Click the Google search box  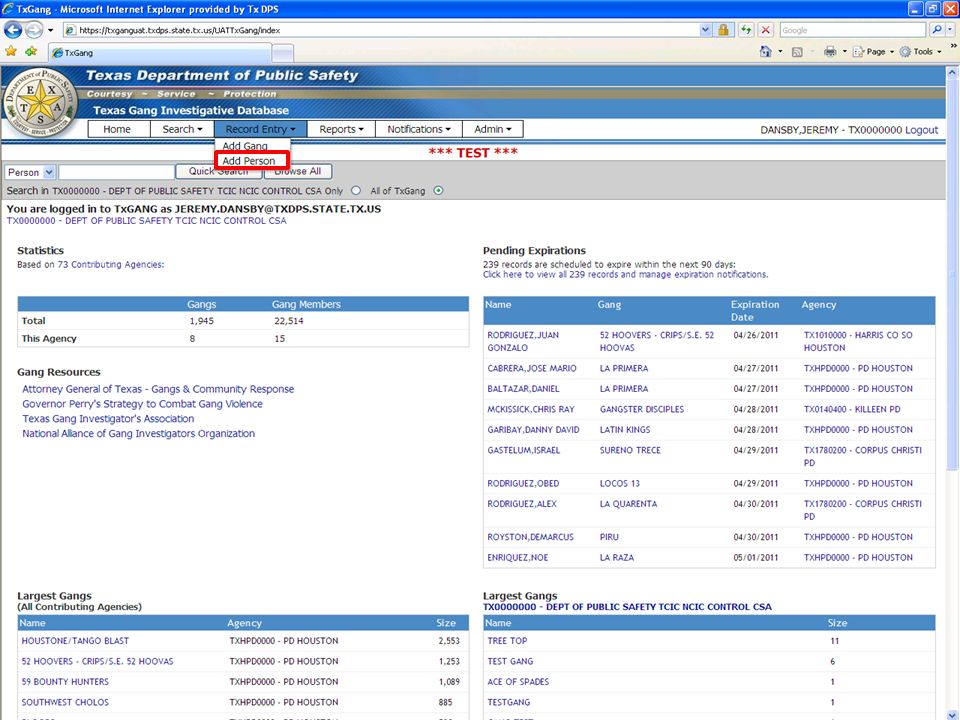point(852,30)
